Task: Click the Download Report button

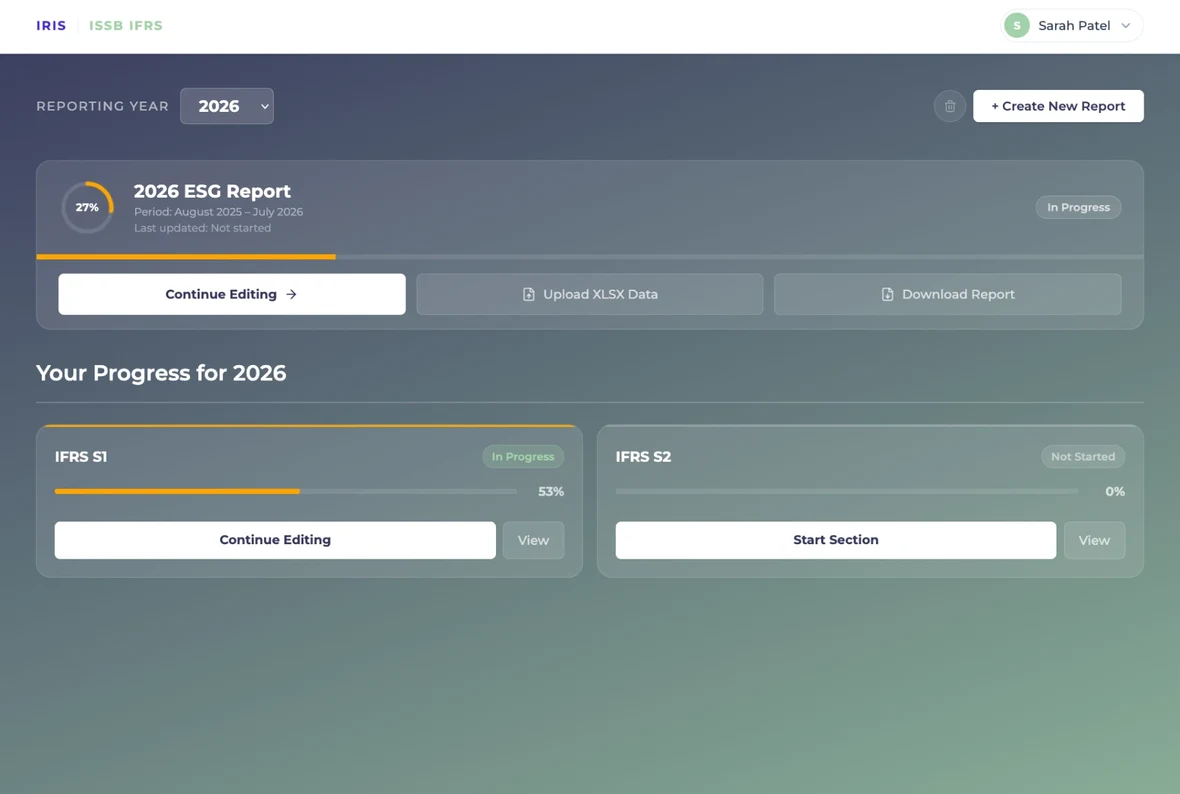Action: click(947, 294)
